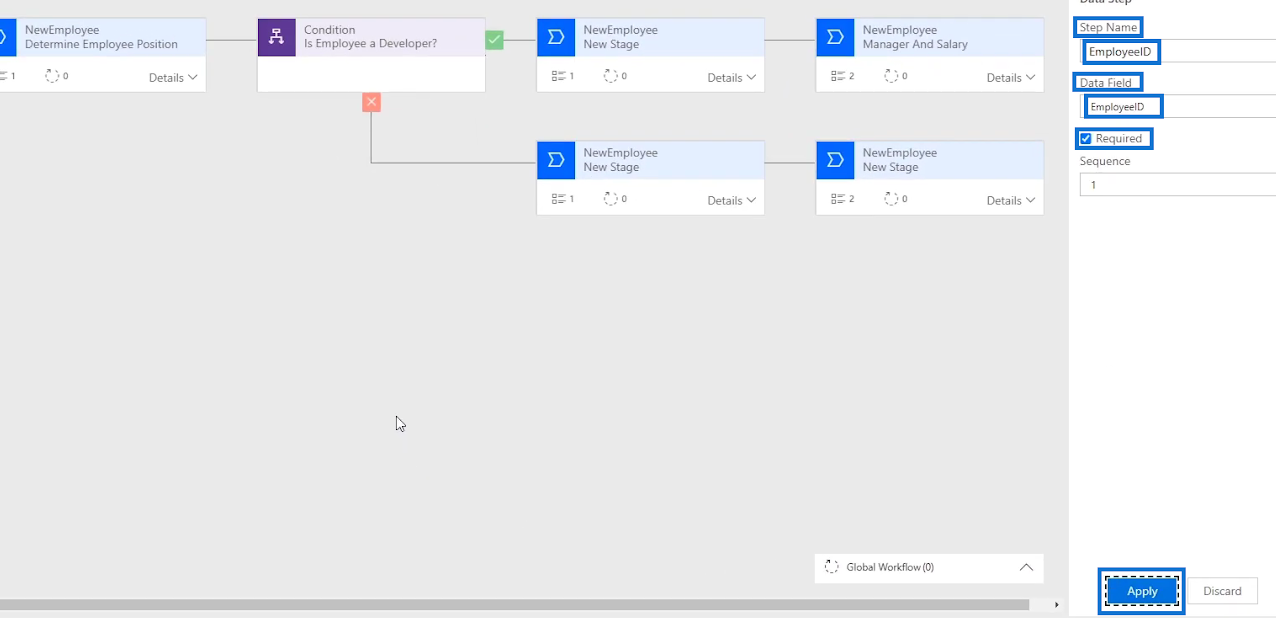Click steps icon in bottom-row right New Stage
This screenshot has width=1276, height=618.
click(838, 199)
